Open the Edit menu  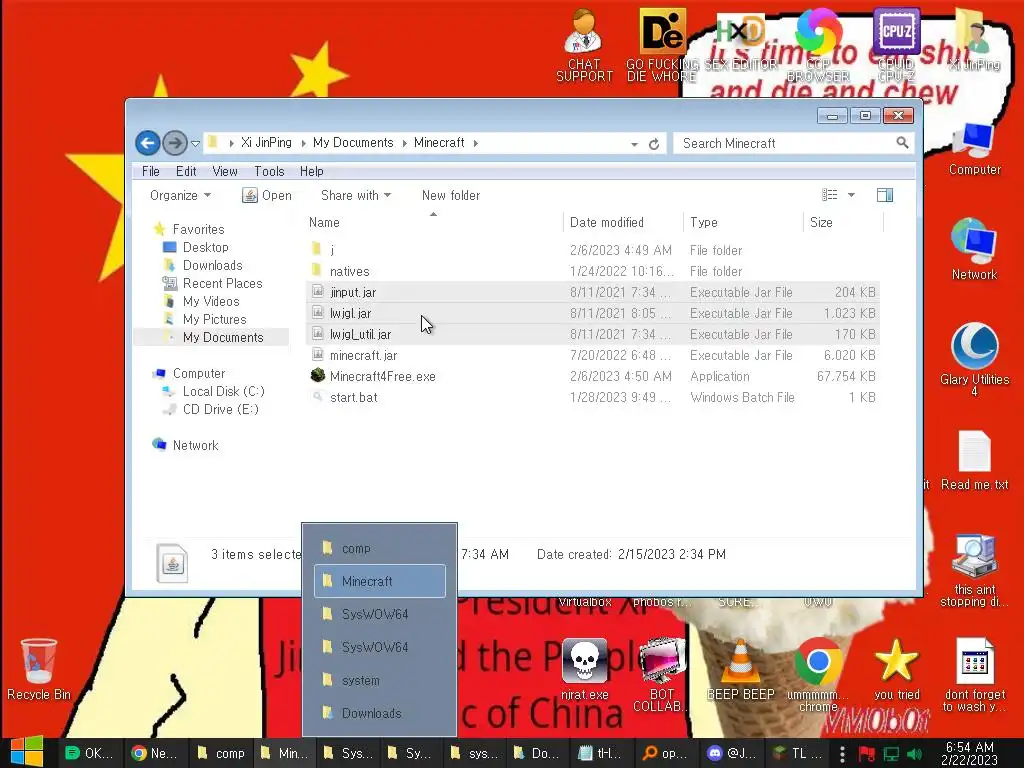point(186,171)
